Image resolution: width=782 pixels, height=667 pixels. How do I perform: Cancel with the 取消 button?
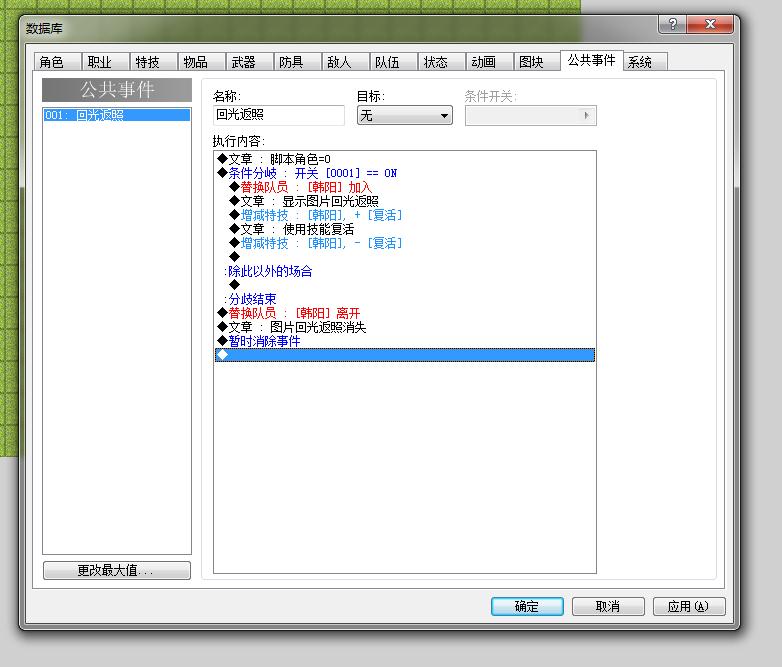point(608,607)
